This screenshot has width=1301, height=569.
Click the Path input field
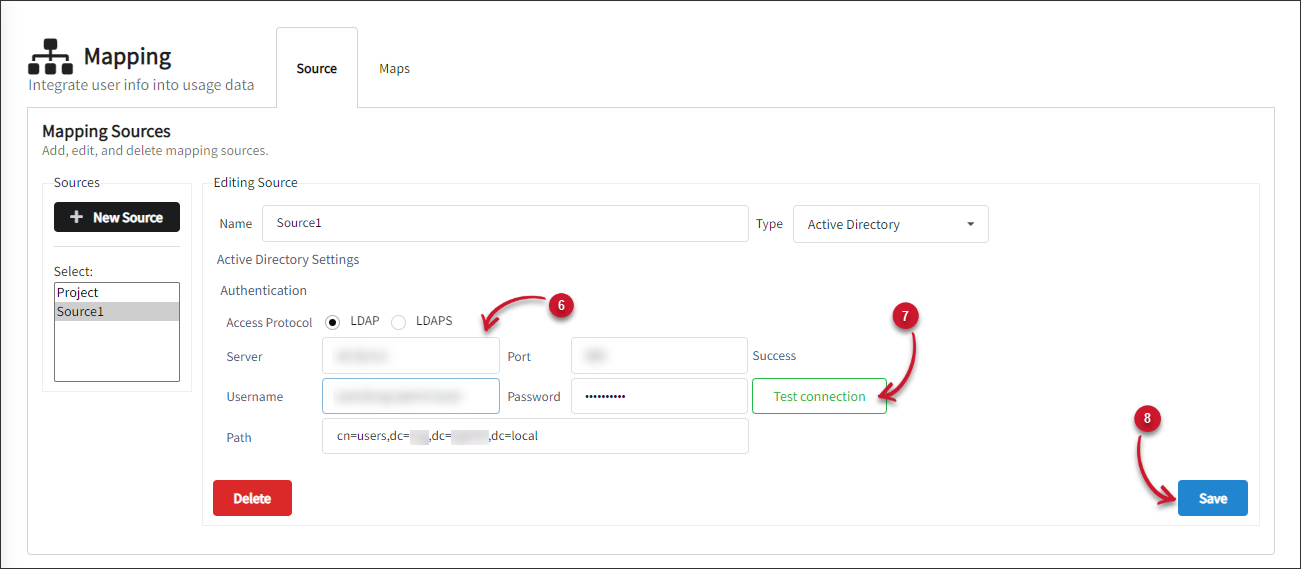pyautogui.click(x=535, y=436)
